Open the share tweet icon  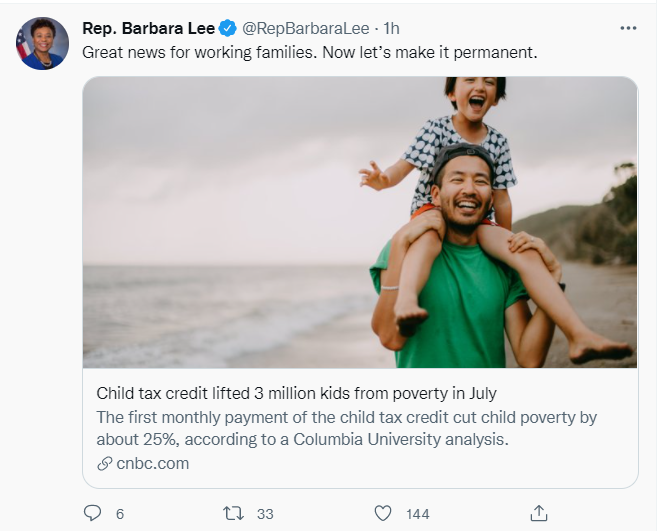pos(539,513)
